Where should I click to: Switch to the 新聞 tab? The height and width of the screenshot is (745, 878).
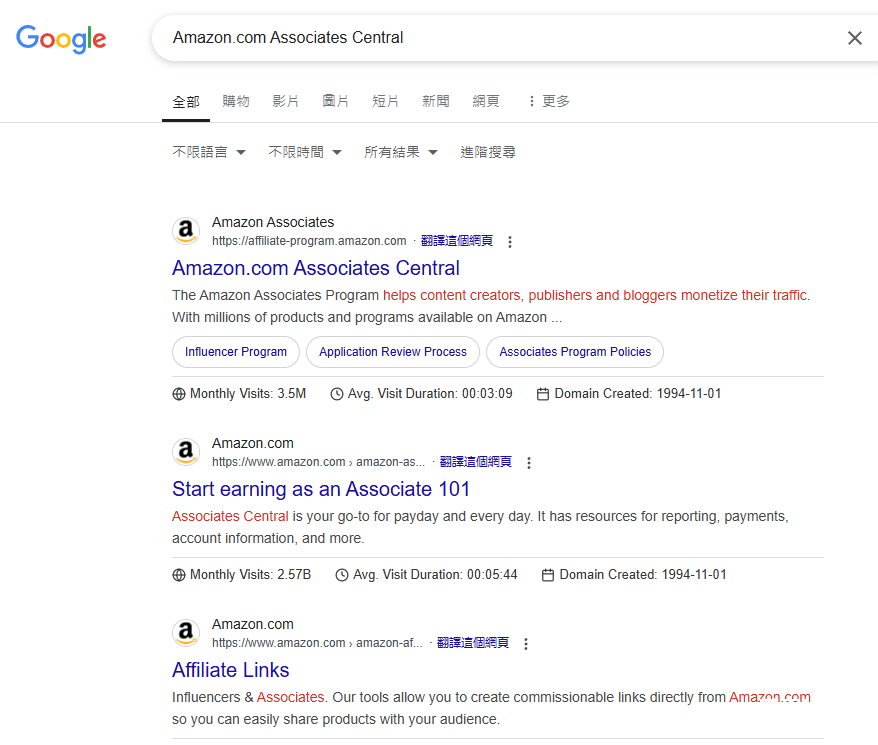point(436,101)
